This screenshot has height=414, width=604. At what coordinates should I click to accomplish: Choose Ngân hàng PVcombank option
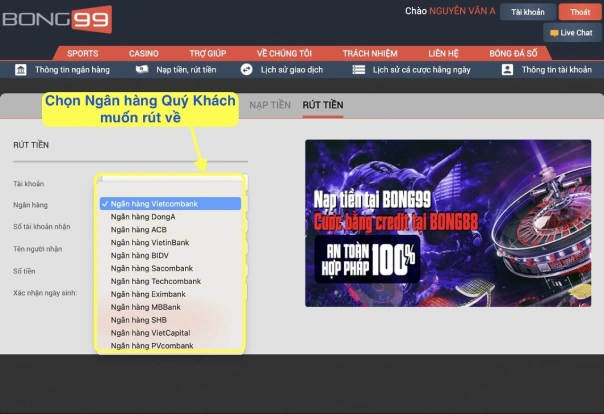tap(170, 345)
